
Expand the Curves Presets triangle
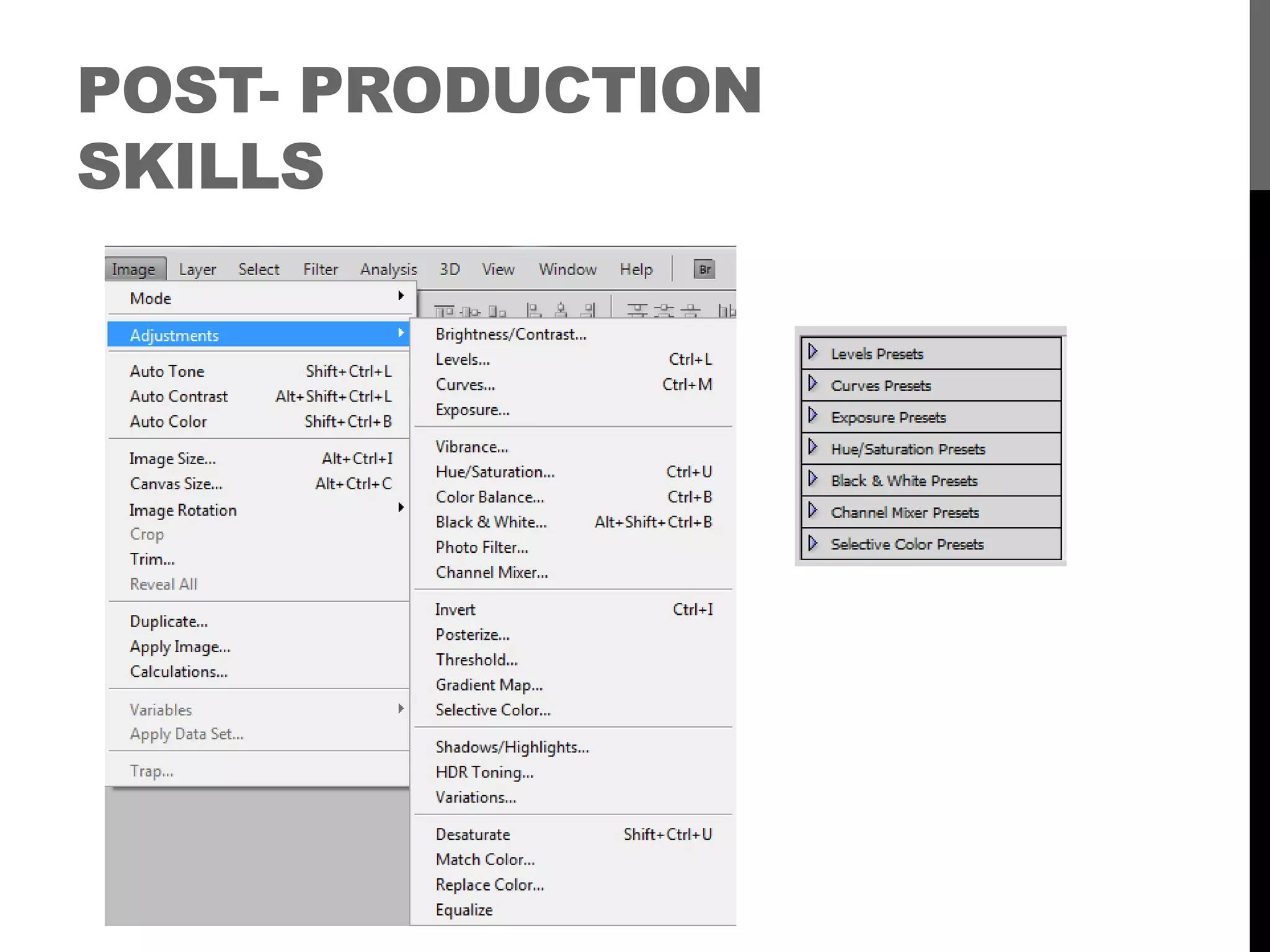(x=813, y=384)
